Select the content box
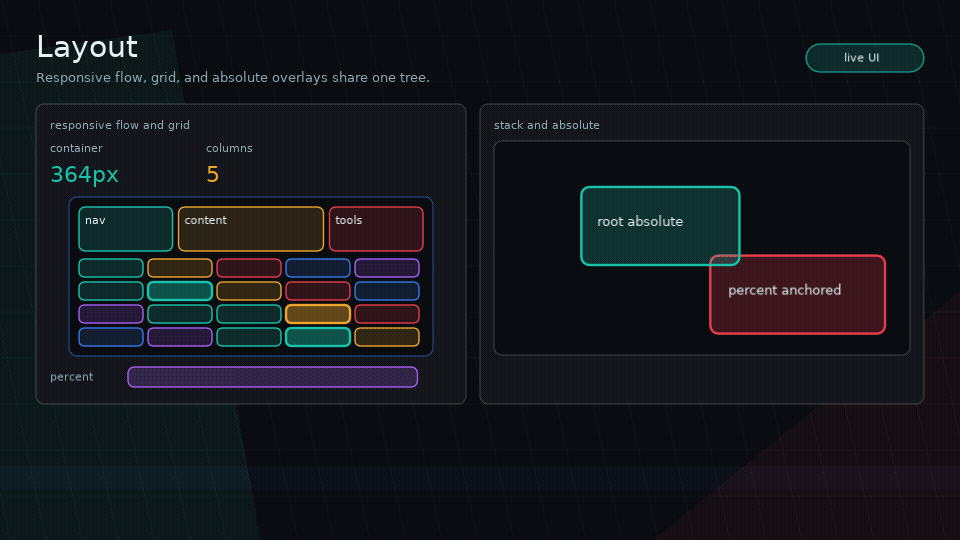The width and height of the screenshot is (960, 540). pyautogui.click(x=251, y=229)
